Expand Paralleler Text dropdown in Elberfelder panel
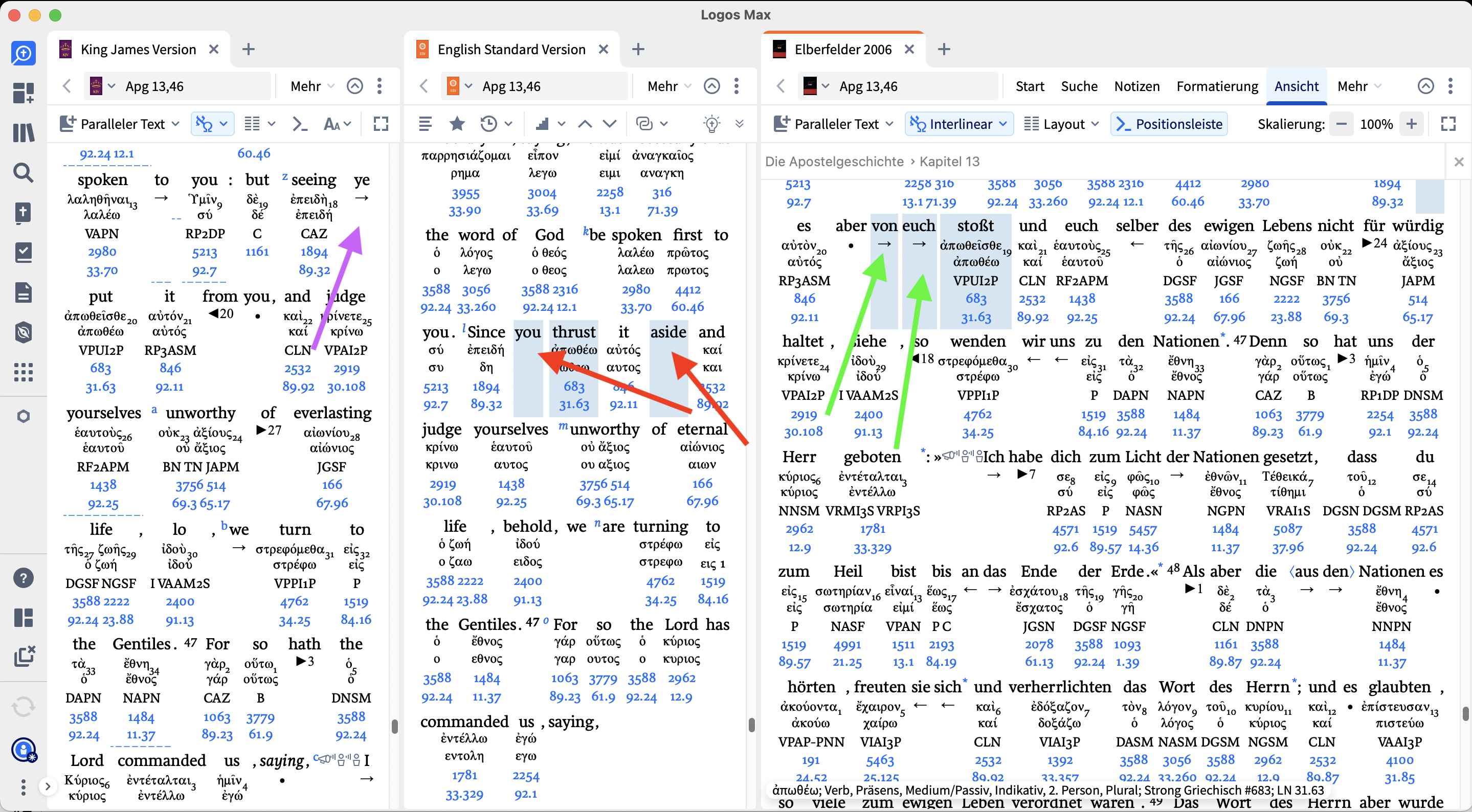 click(834, 124)
